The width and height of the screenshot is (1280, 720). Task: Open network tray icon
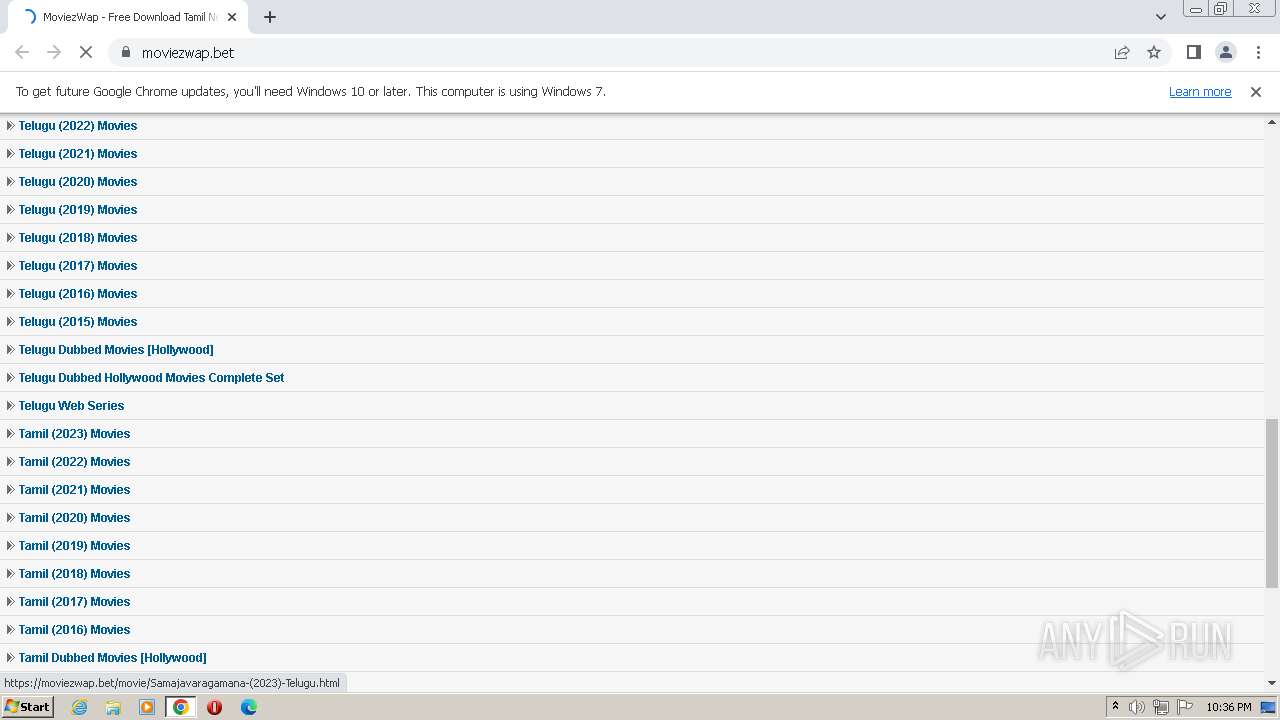(x=1161, y=707)
